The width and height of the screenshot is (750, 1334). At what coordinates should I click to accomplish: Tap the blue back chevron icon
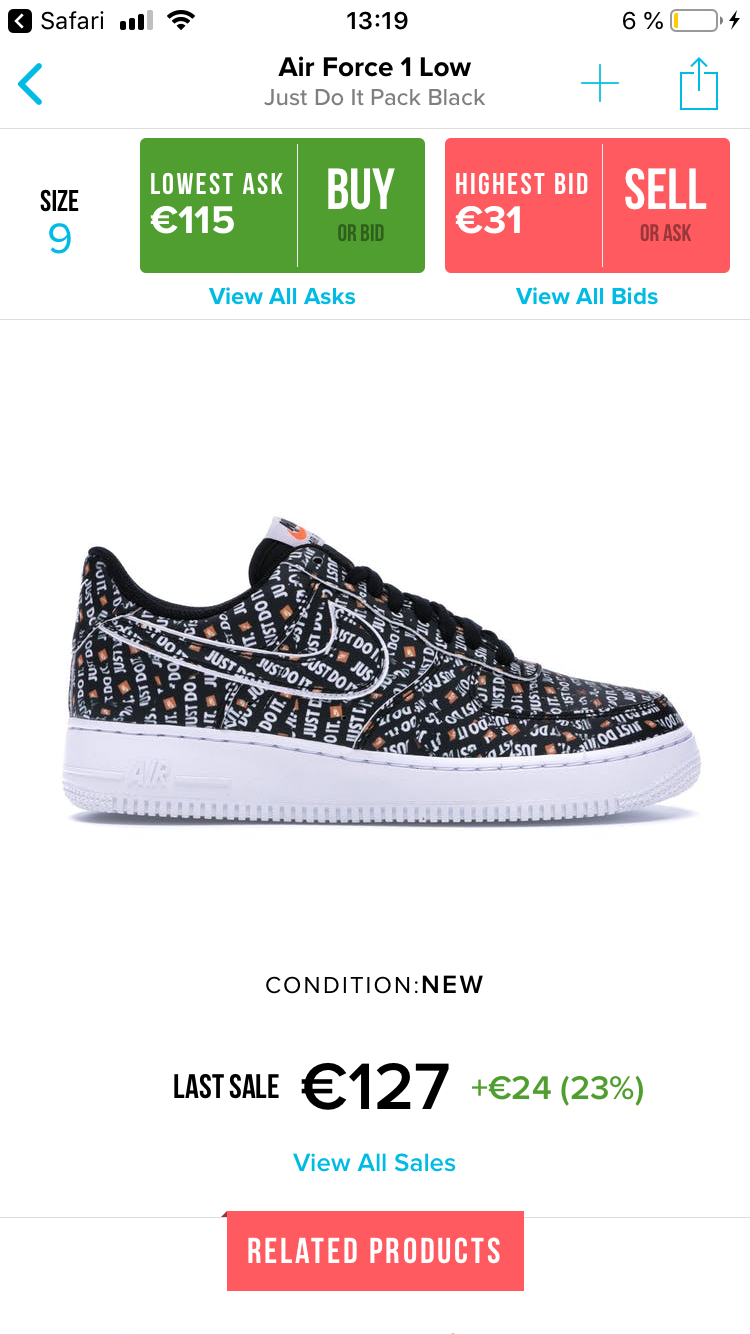[x=30, y=84]
